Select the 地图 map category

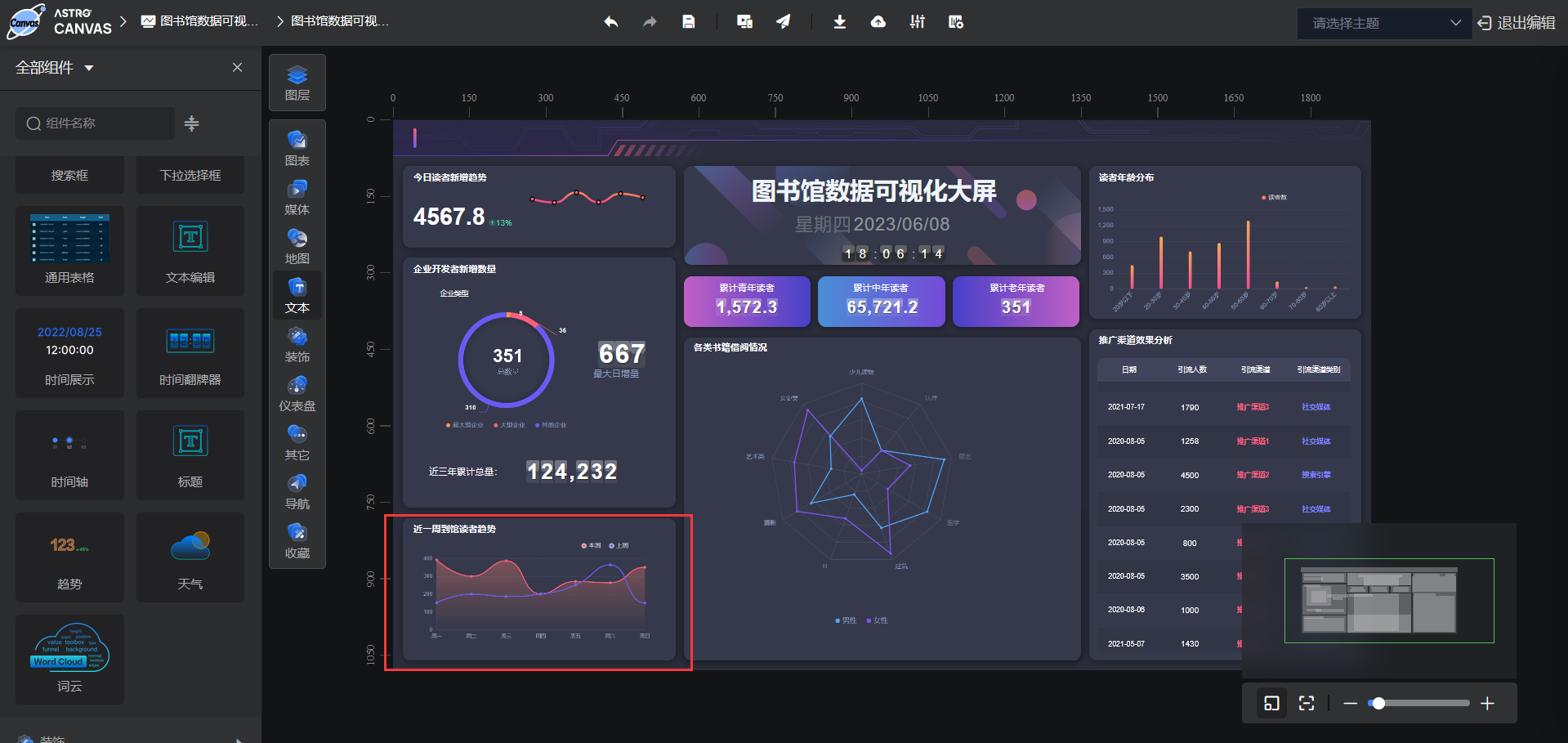[297, 247]
